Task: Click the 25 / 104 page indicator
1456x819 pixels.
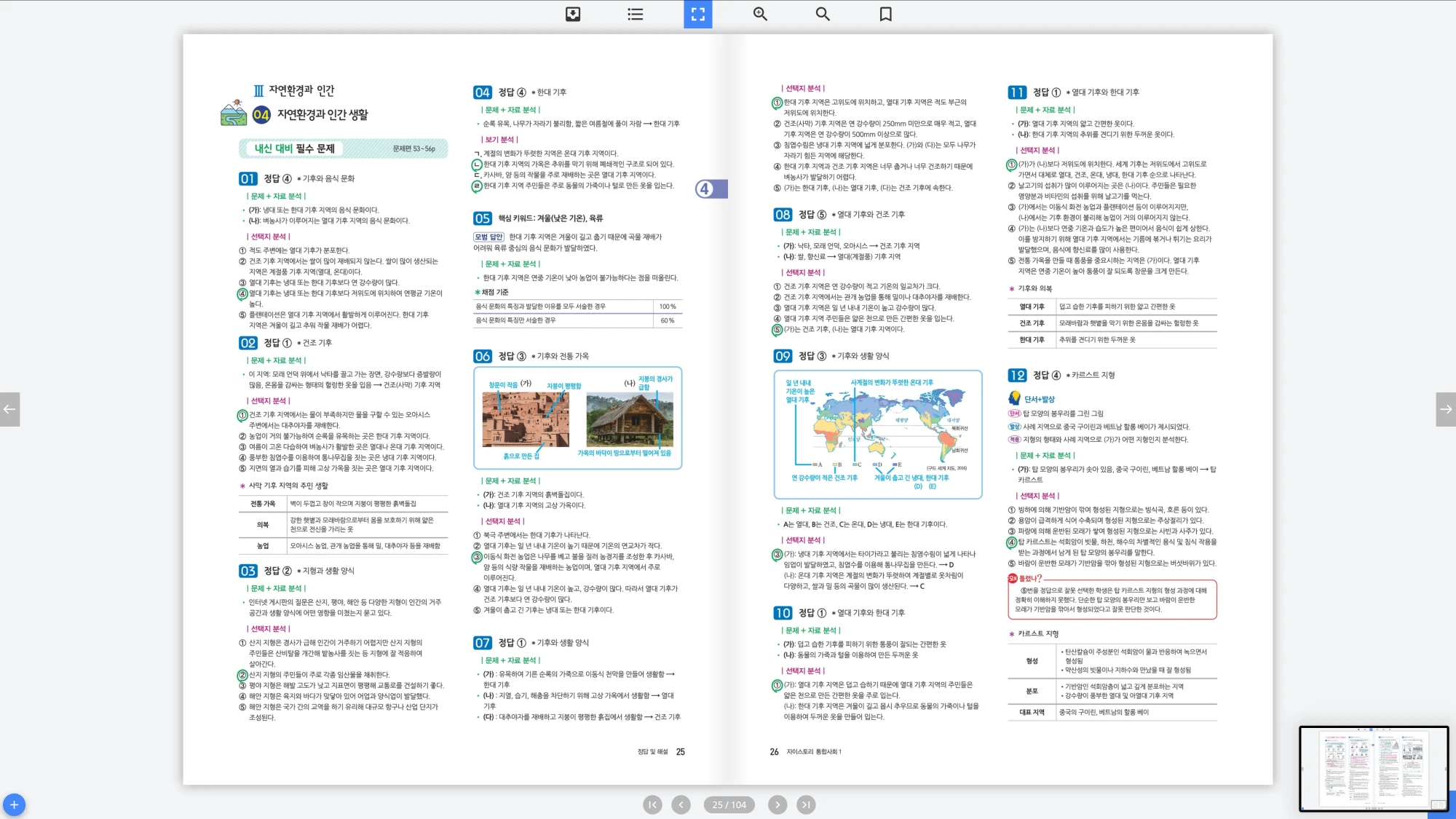Action: [729, 804]
